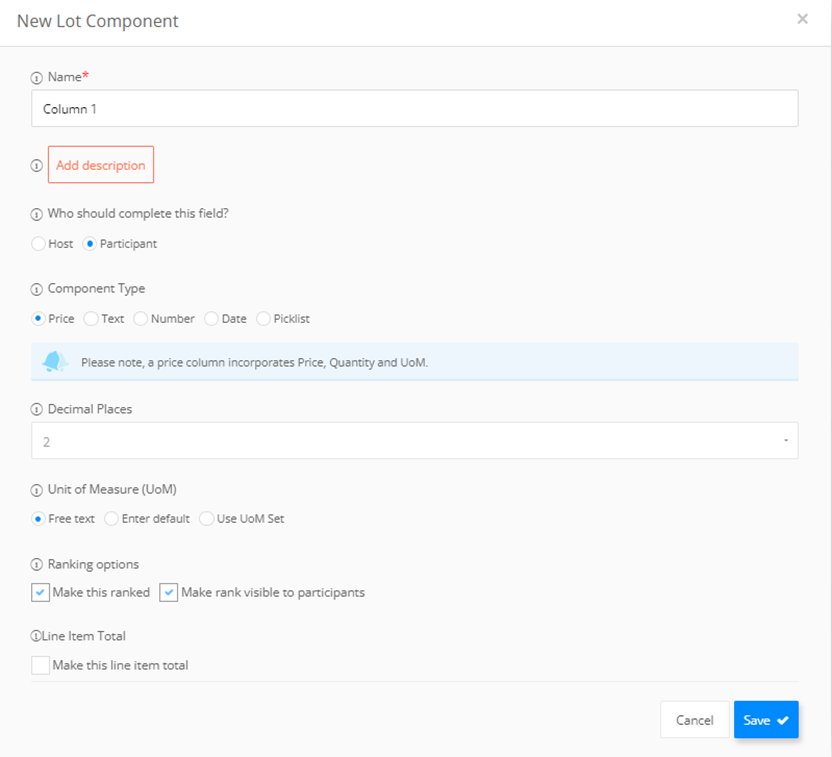832x757 pixels.
Task: Click the Save button
Action: tap(766, 720)
